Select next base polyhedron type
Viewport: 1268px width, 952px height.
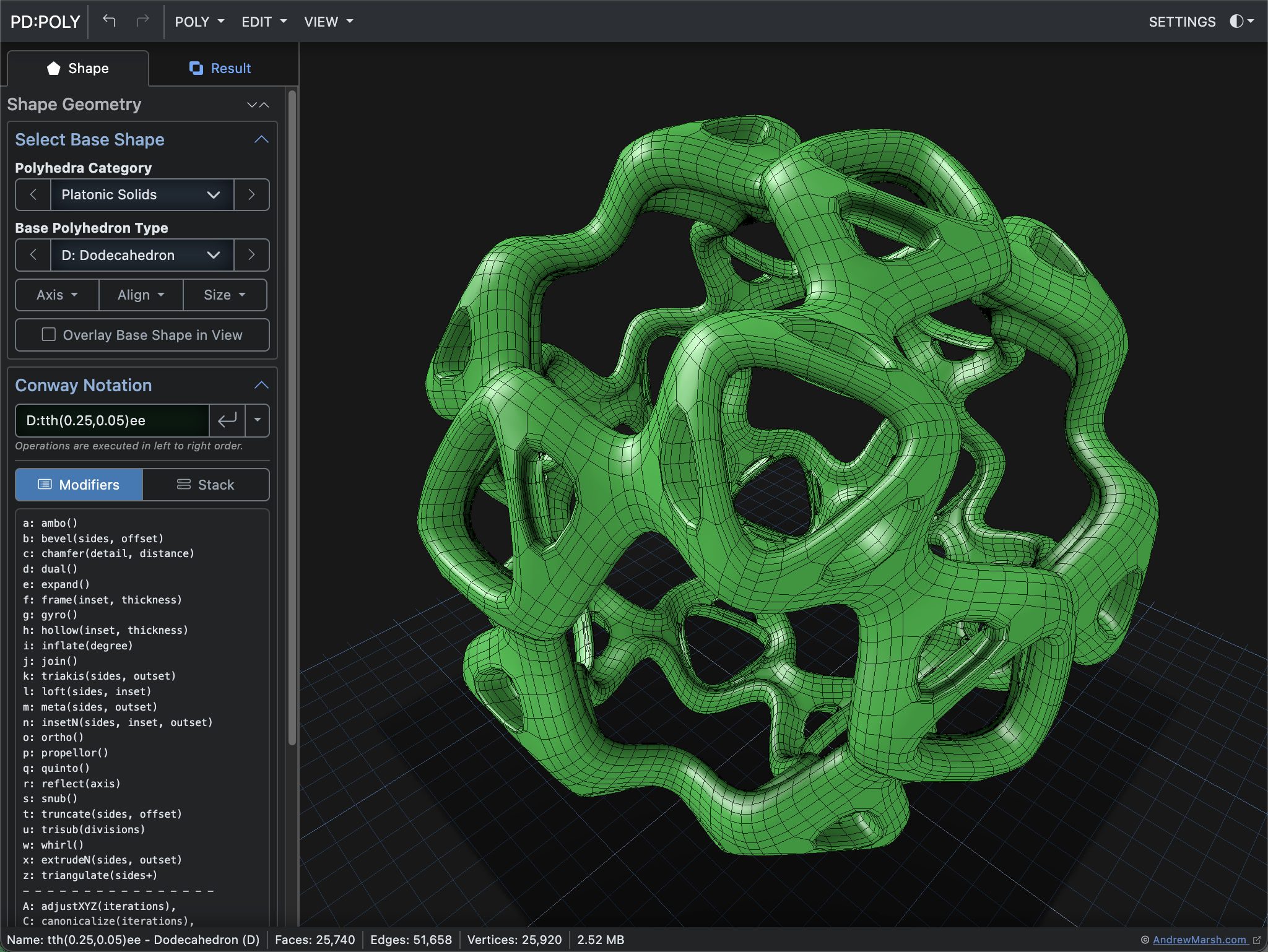click(251, 255)
